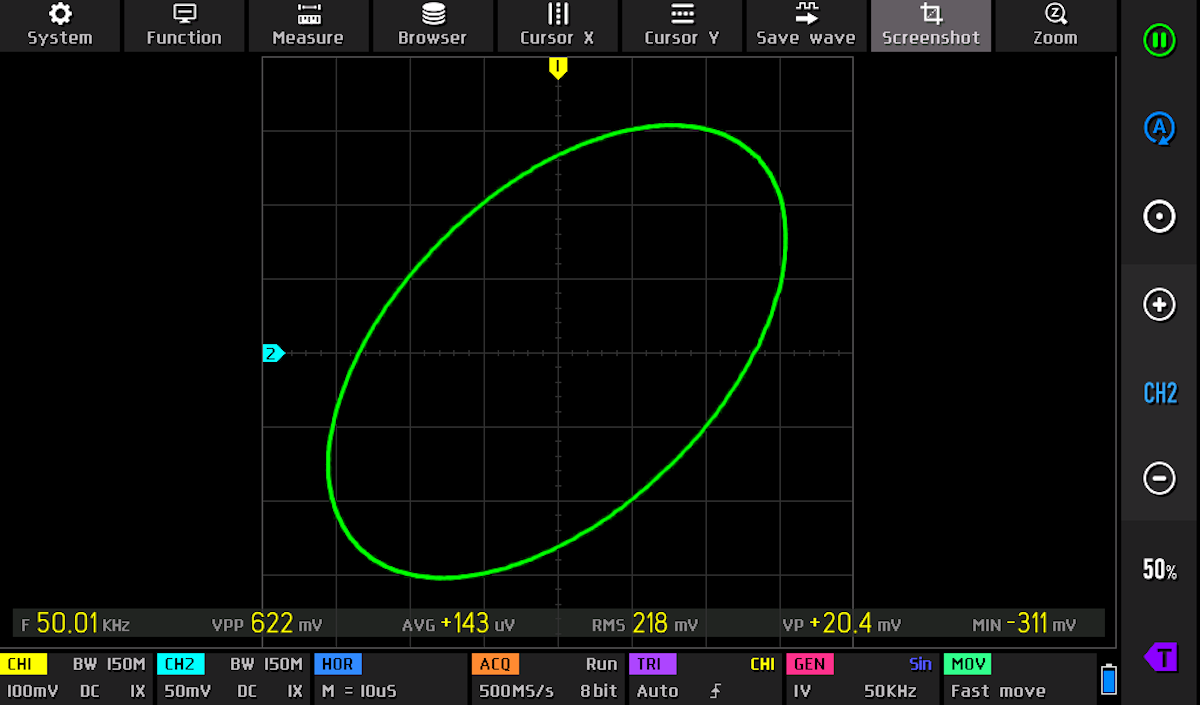
Task: Toggle the CH1 channel tag
Action: pos(23,664)
